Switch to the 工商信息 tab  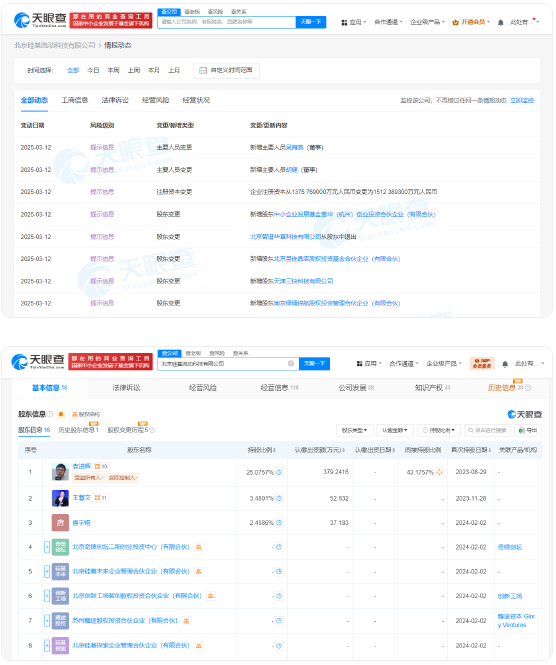(x=75, y=101)
